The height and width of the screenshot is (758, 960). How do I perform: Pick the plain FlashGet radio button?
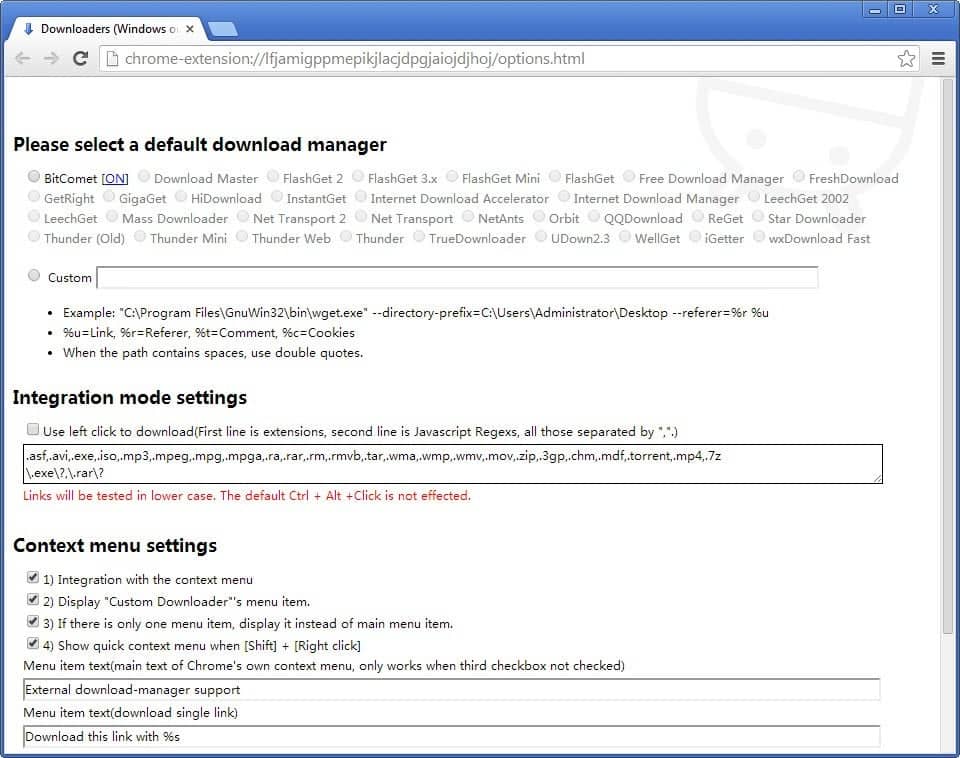point(555,176)
